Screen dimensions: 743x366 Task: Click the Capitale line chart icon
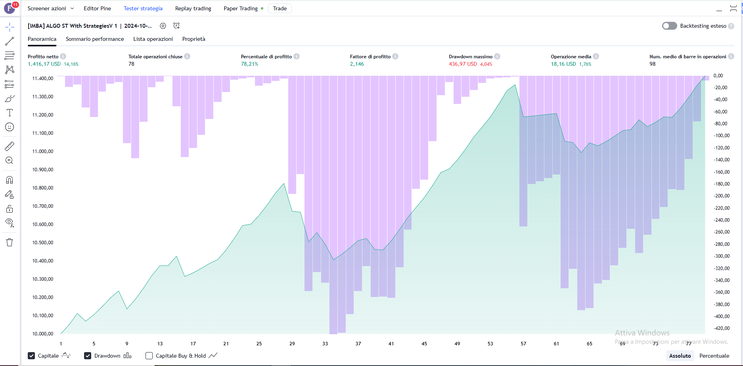[66, 356]
